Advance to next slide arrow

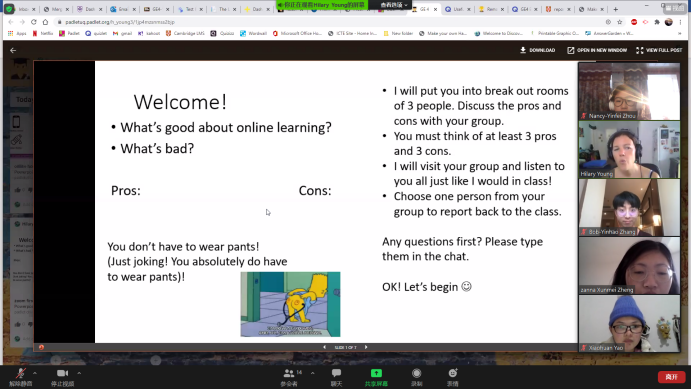click(x=366, y=347)
